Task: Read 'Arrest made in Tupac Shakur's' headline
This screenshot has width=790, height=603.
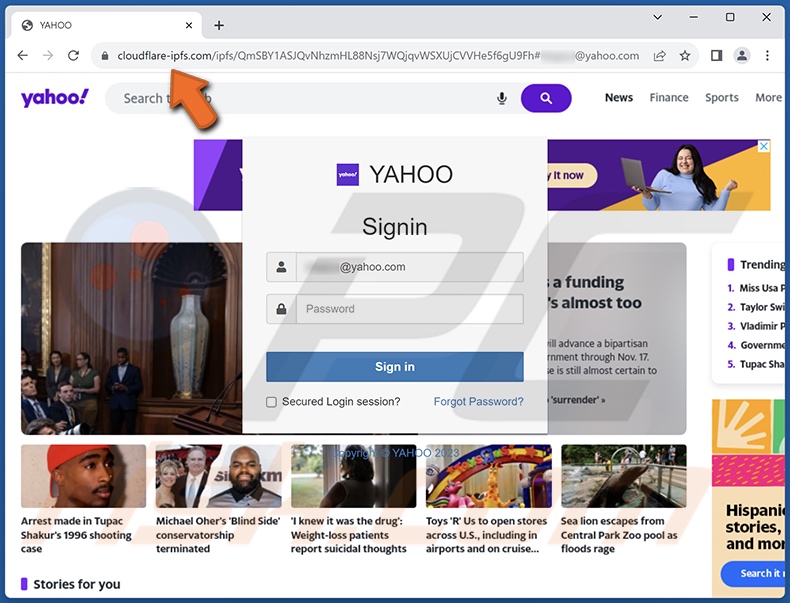Action: pos(76,535)
